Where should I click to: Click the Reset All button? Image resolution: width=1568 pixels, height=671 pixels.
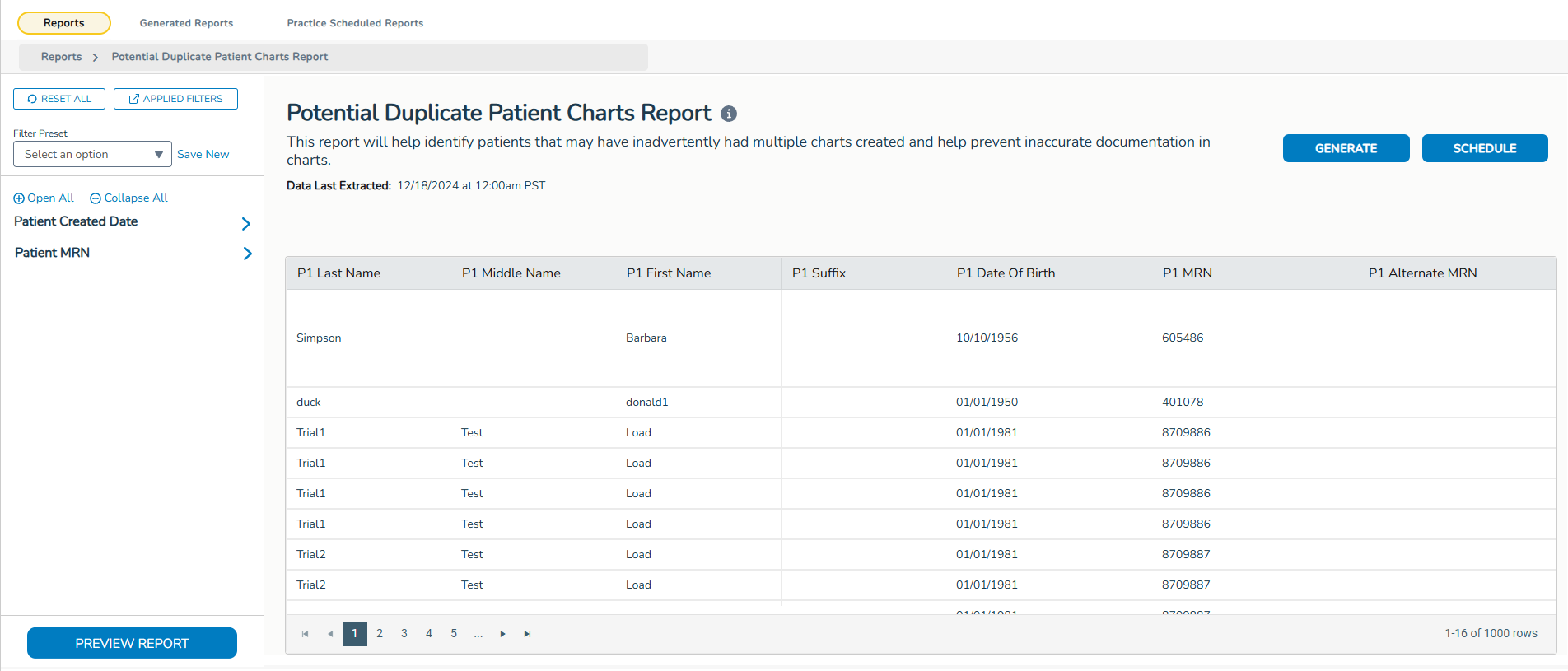click(59, 99)
